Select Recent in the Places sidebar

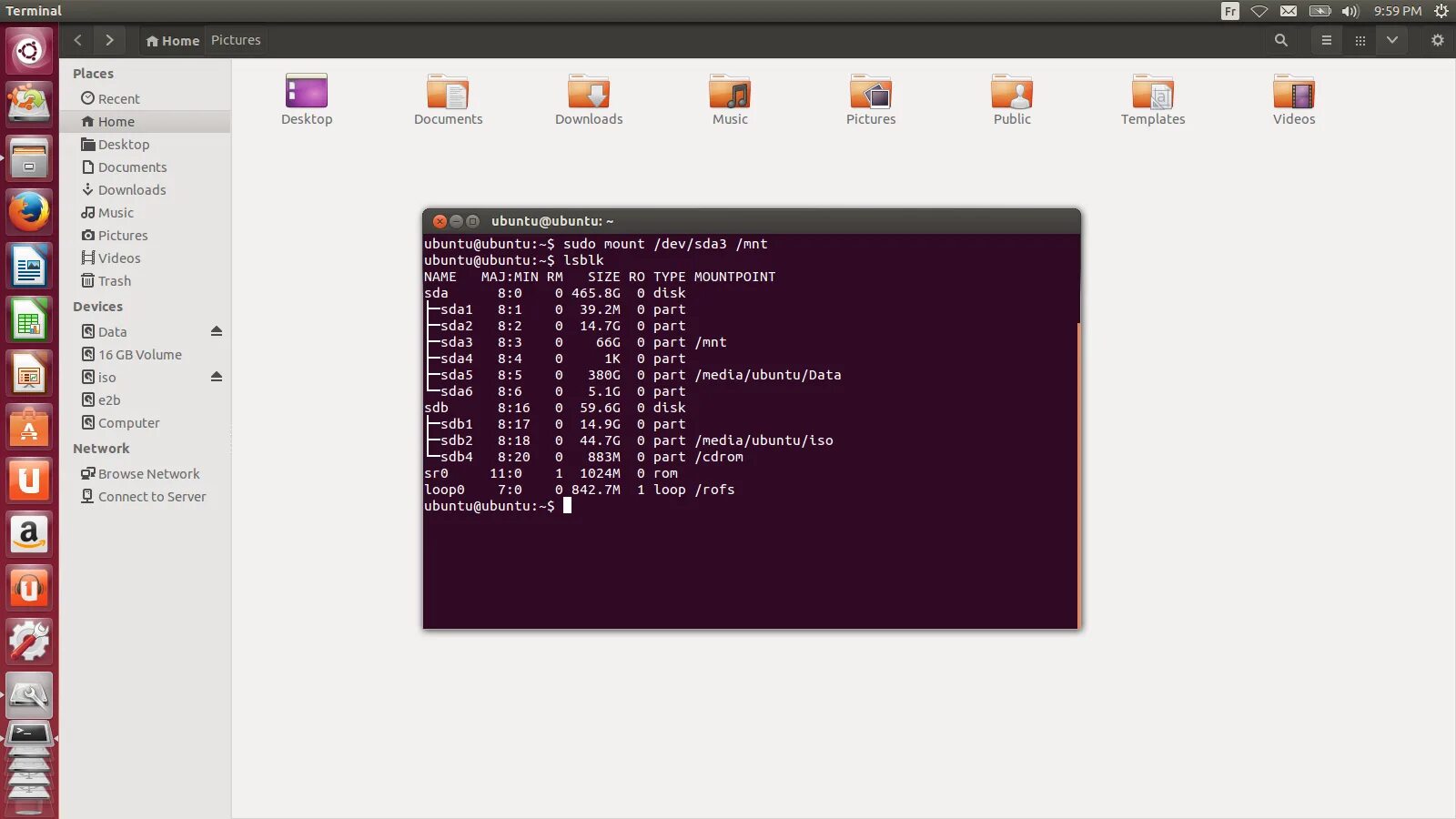point(145,98)
